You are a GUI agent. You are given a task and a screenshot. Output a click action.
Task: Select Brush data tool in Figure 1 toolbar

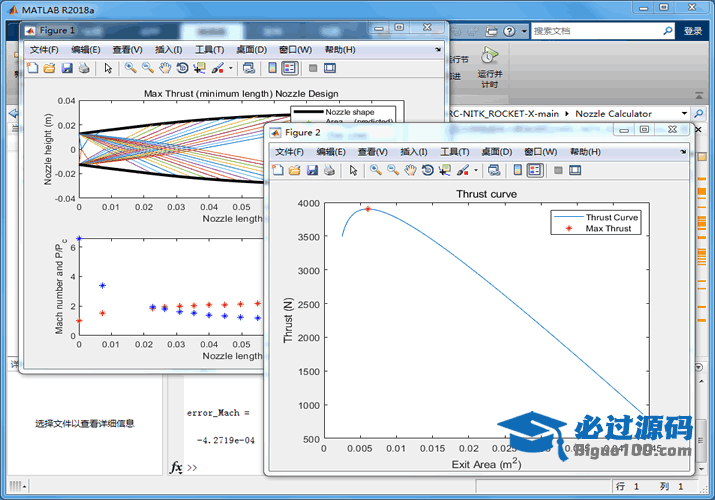(218, 68)
